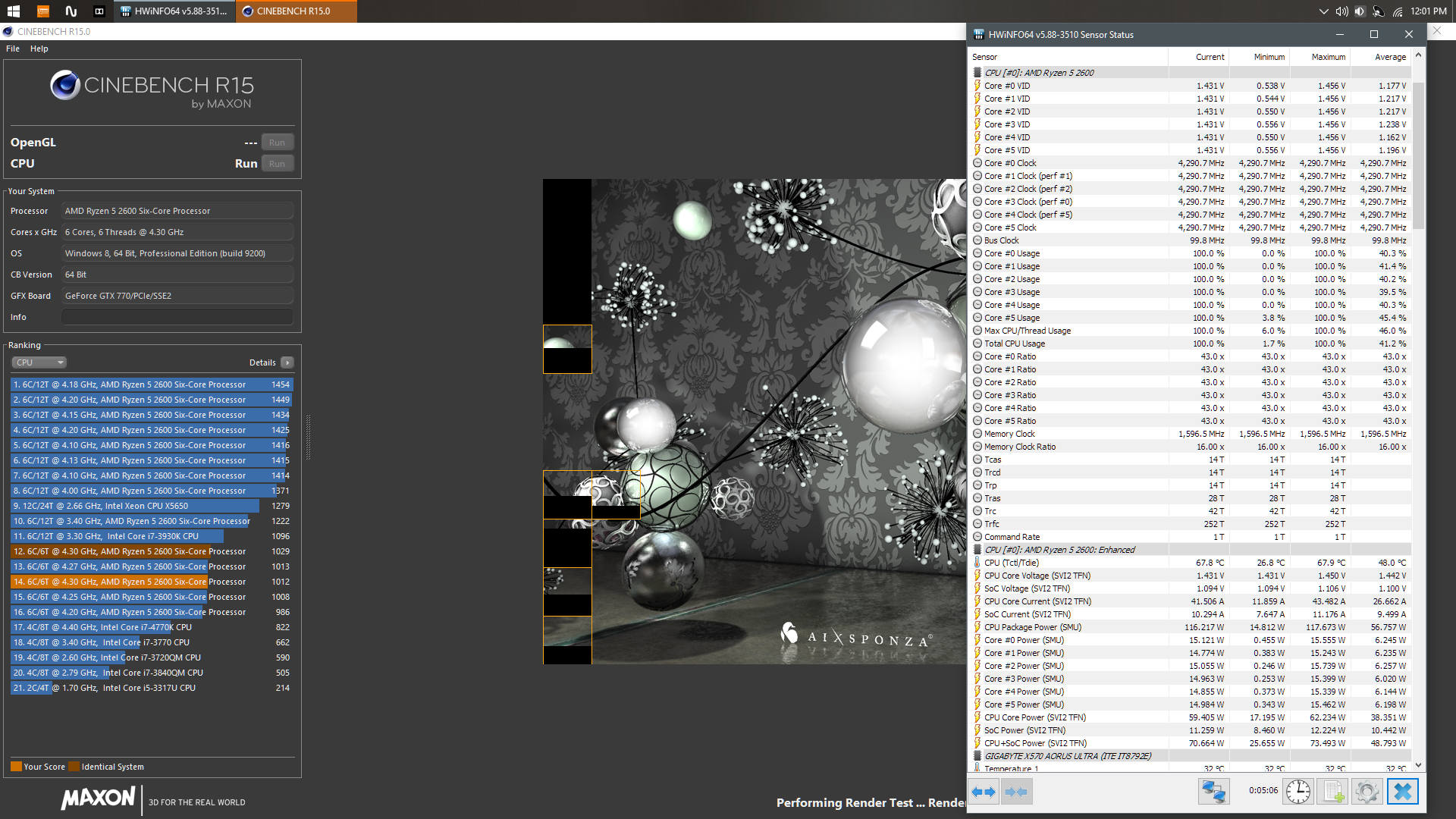Select ranking row 17 Intel Core i7-4770K

click(152, 627)
